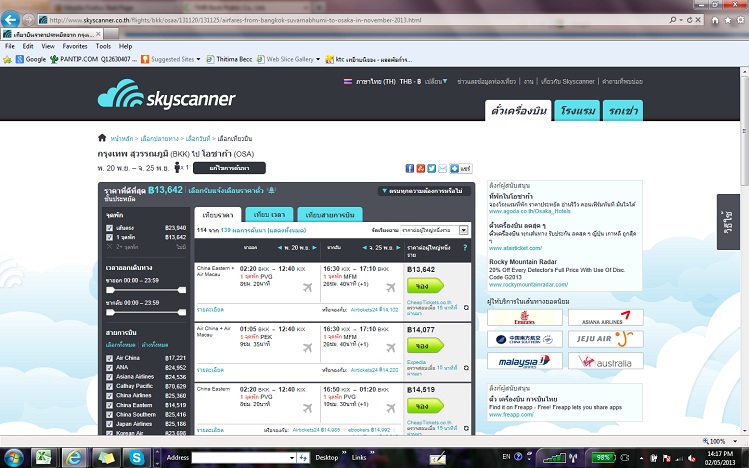The height and width of the screenshot is (468, 749).
Task: Open the browser tools gear icon
Action: pyautogui.click(x=740, y=20)
